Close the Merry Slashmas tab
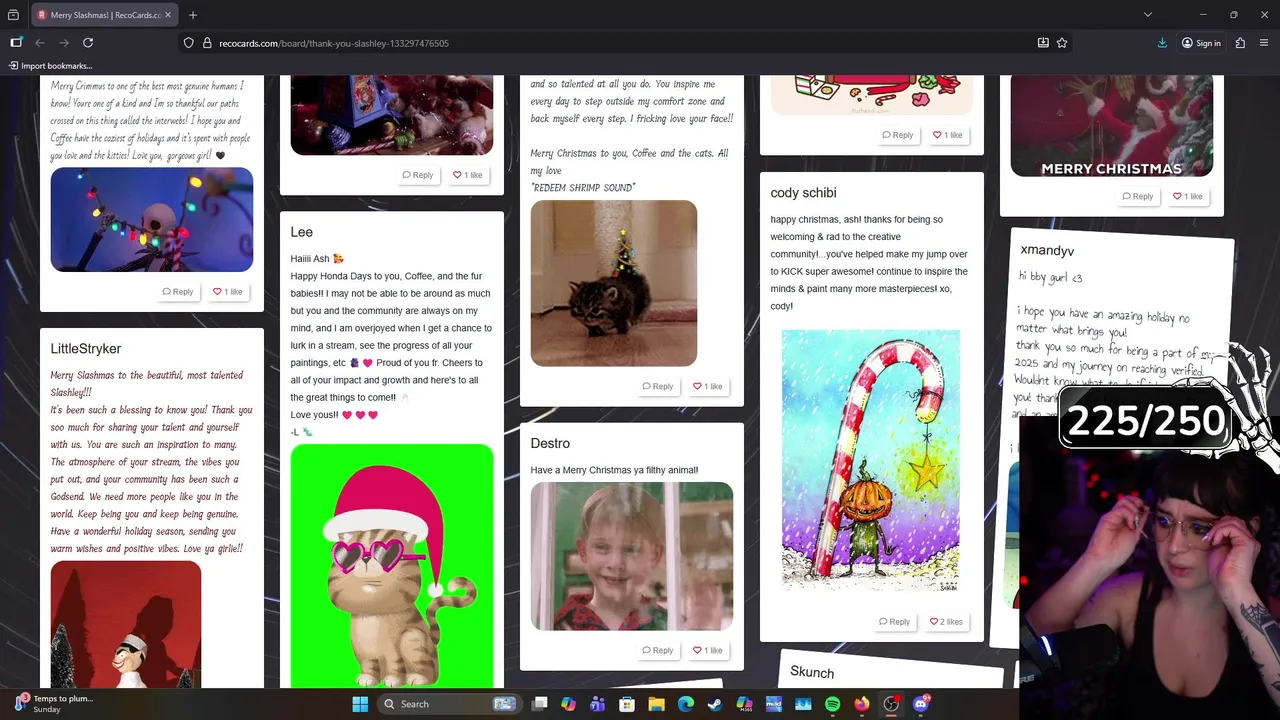Screen dimensions: 1280x720 tap(168, 15)
